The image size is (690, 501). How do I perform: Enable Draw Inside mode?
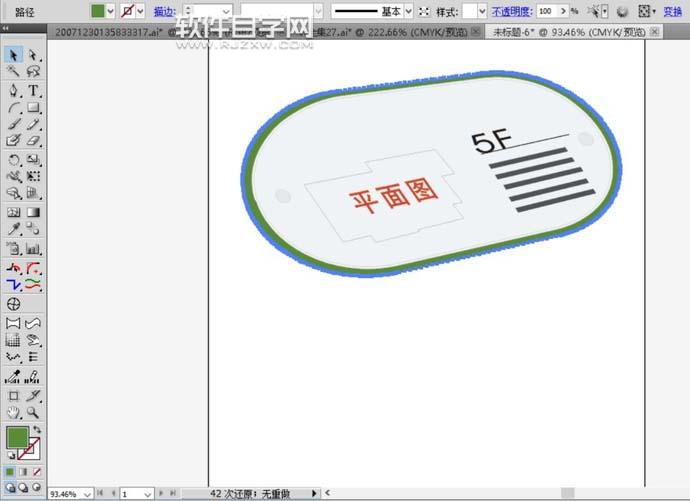point(37,487)
